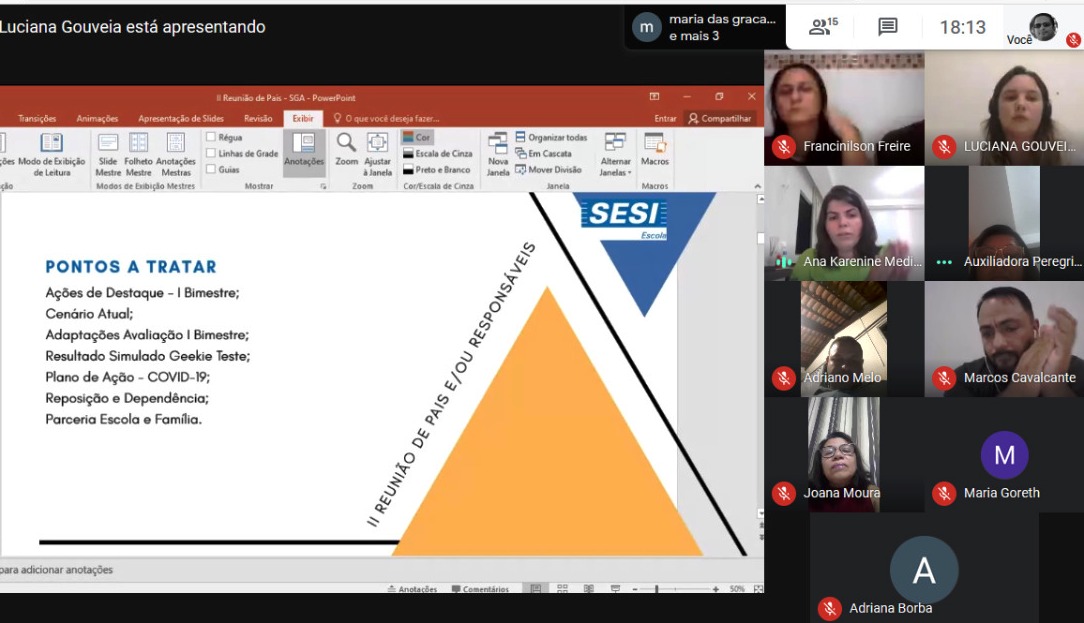
Task: Open the Transições tab
Action: coord(37,118)
